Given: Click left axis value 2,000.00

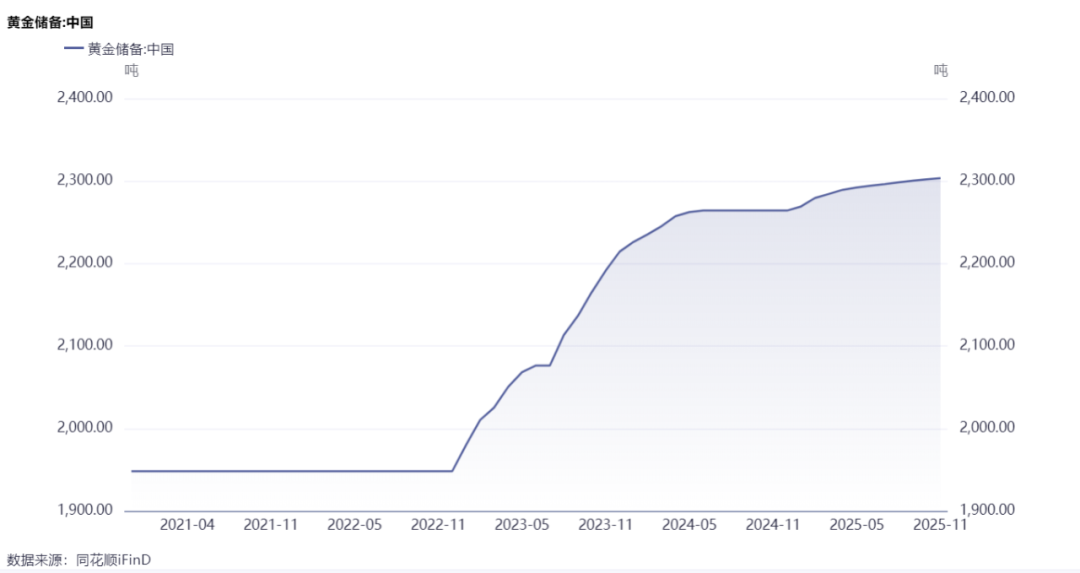Looking at the screenshot, I should [85, 427].
